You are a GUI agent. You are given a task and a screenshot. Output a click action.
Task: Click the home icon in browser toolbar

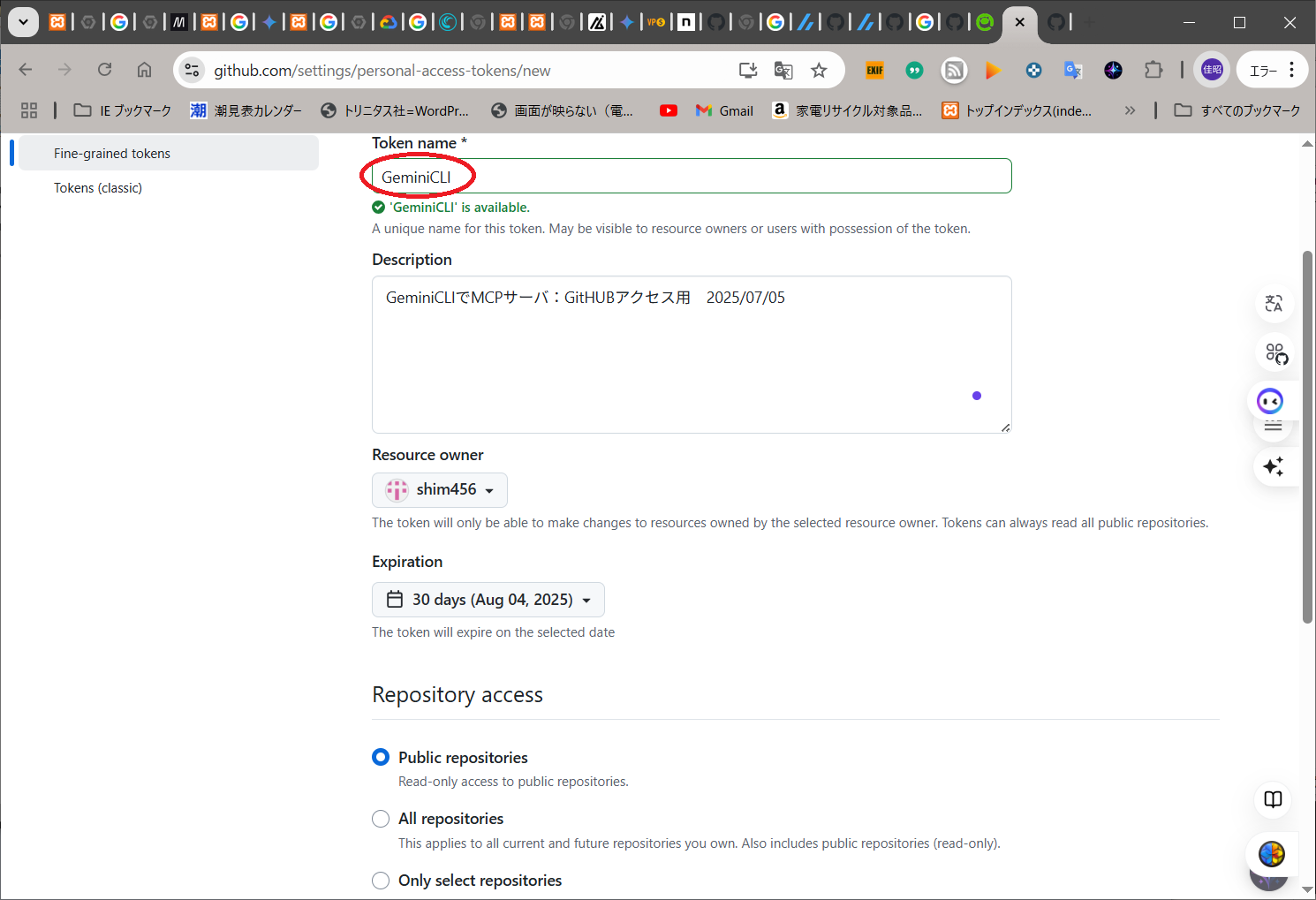[144, 70]
